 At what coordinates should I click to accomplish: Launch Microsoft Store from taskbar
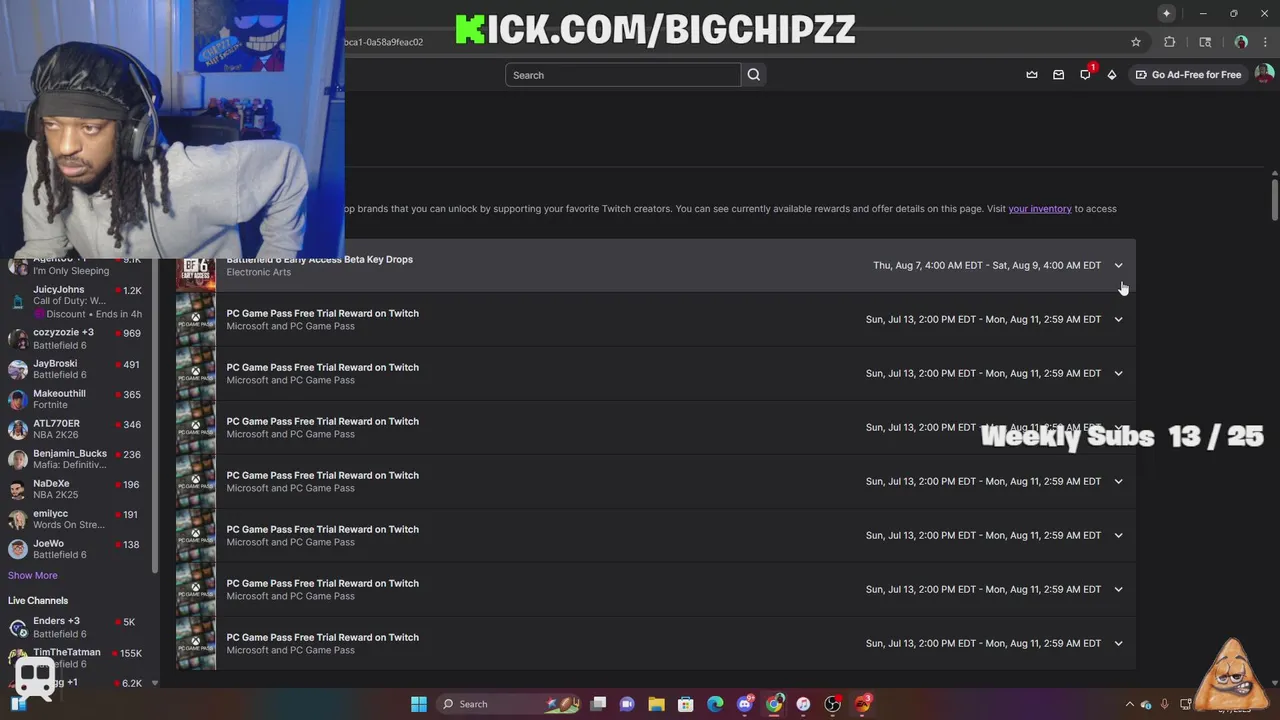(686, 704)
